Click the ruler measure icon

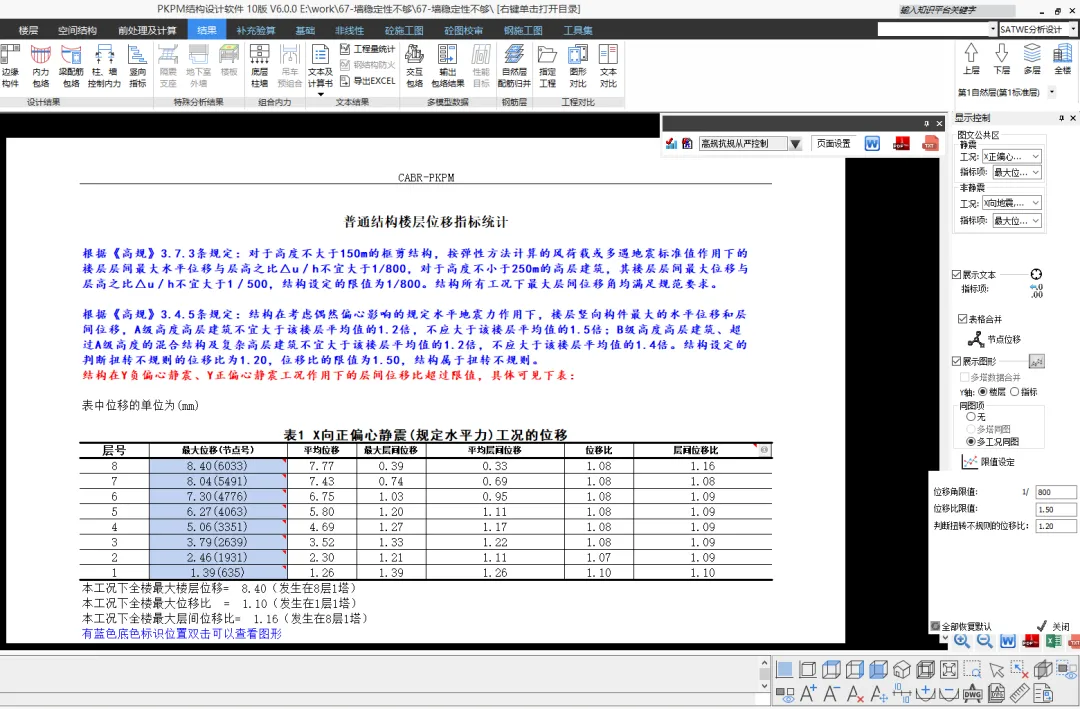point(1019,693)
